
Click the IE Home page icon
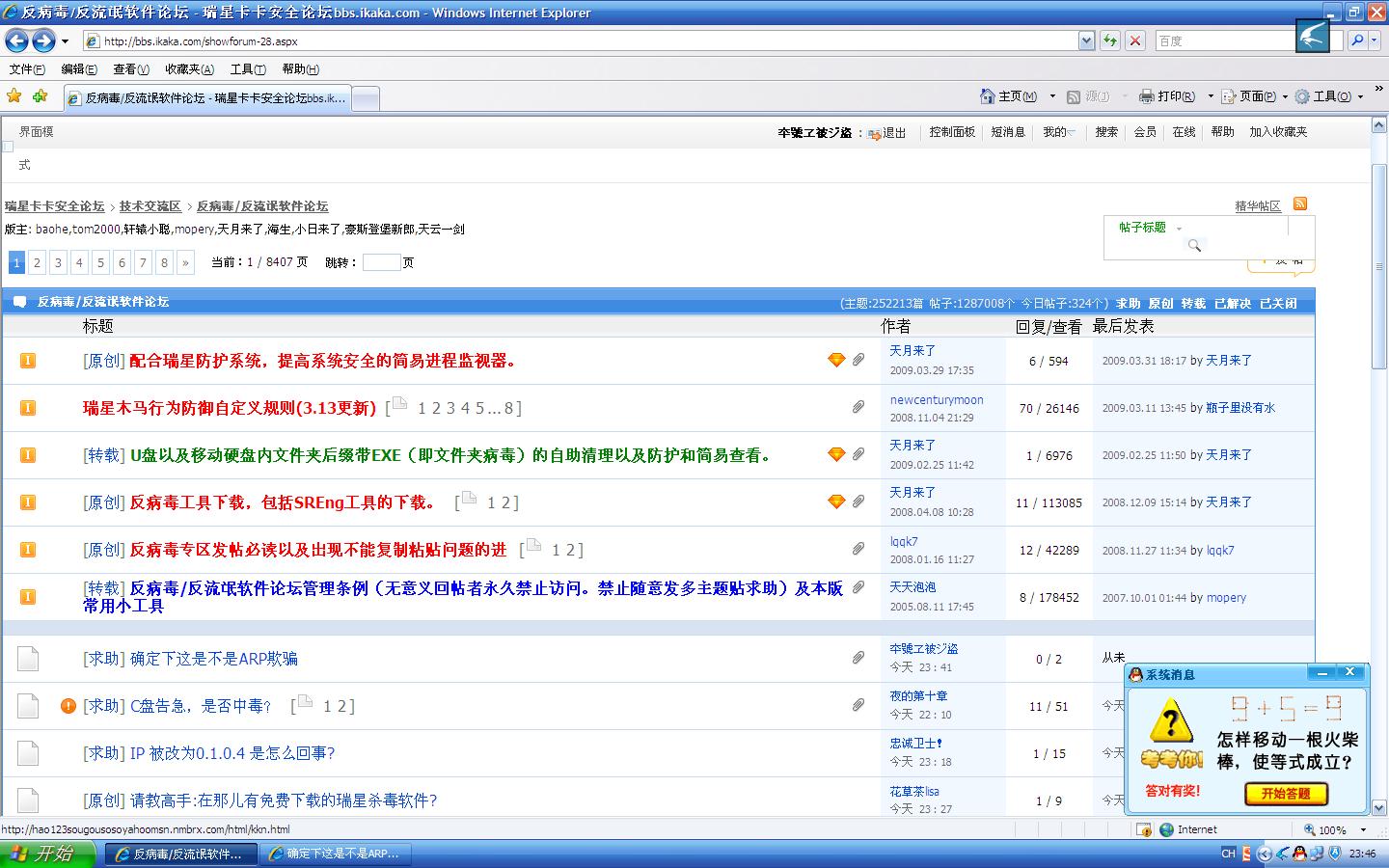click(x=987, y=96)
